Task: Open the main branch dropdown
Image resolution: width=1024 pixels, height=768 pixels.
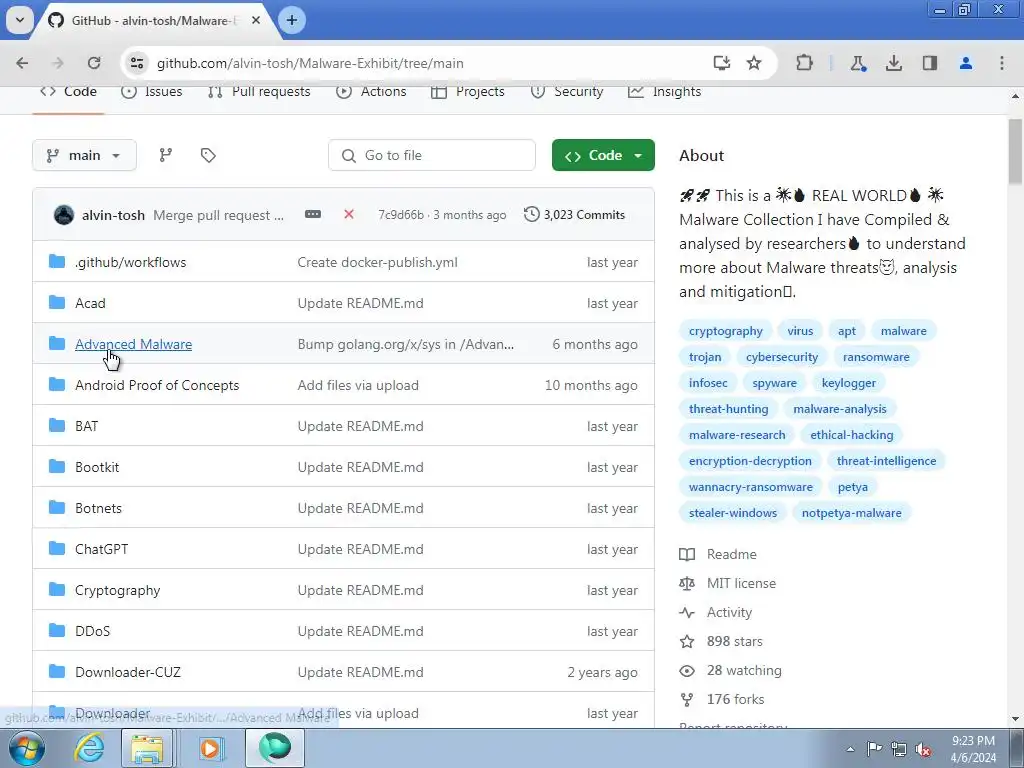Action: coord(84,155)
